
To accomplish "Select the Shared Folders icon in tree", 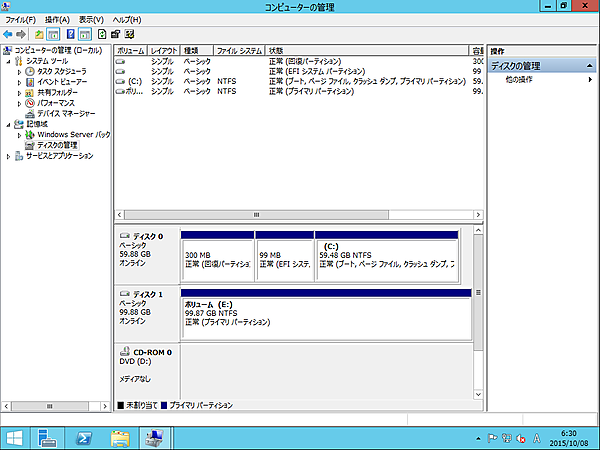I will (x=29, y=93).
